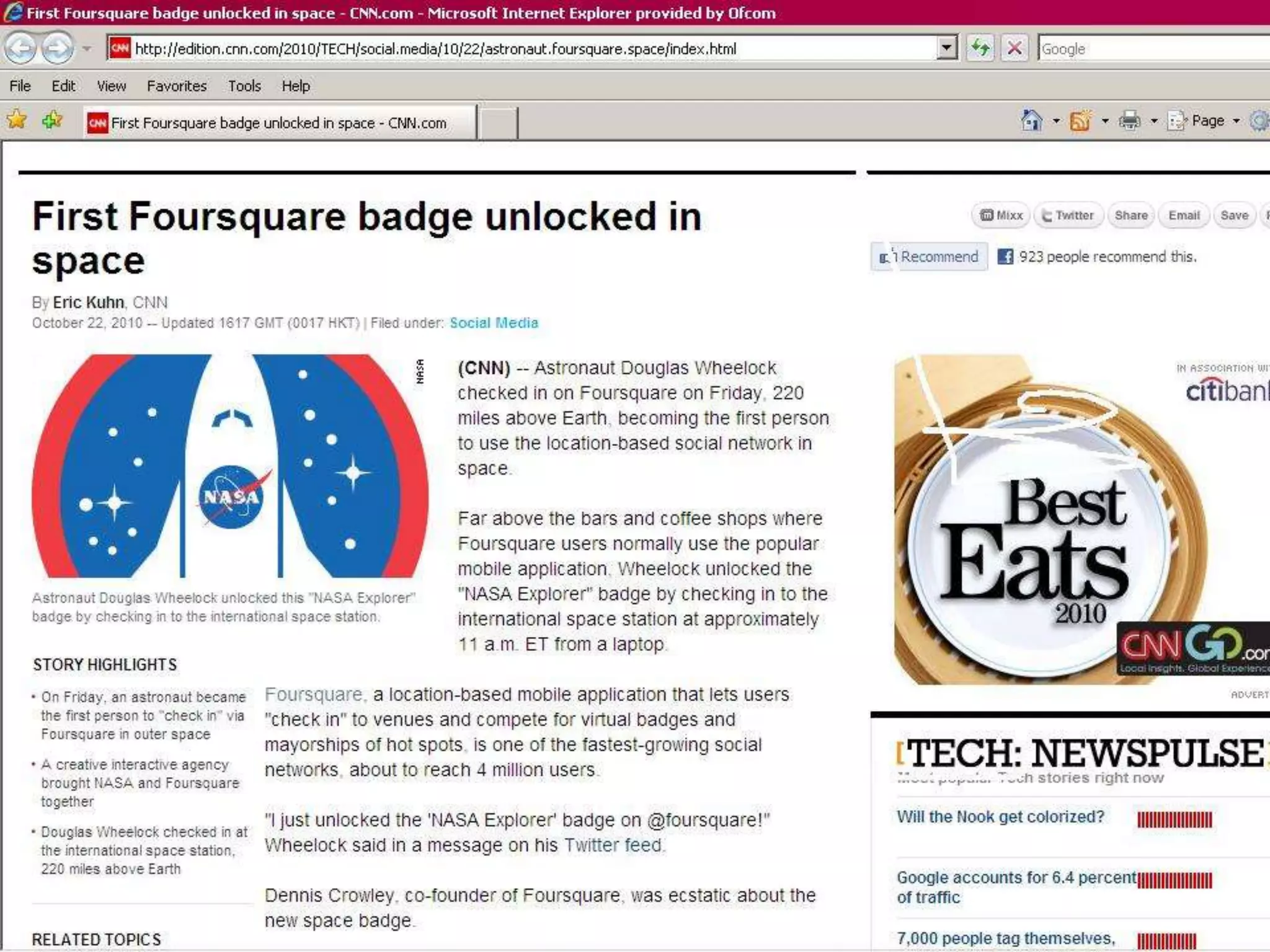Click the Facebook Recommend button

point(930,257)
